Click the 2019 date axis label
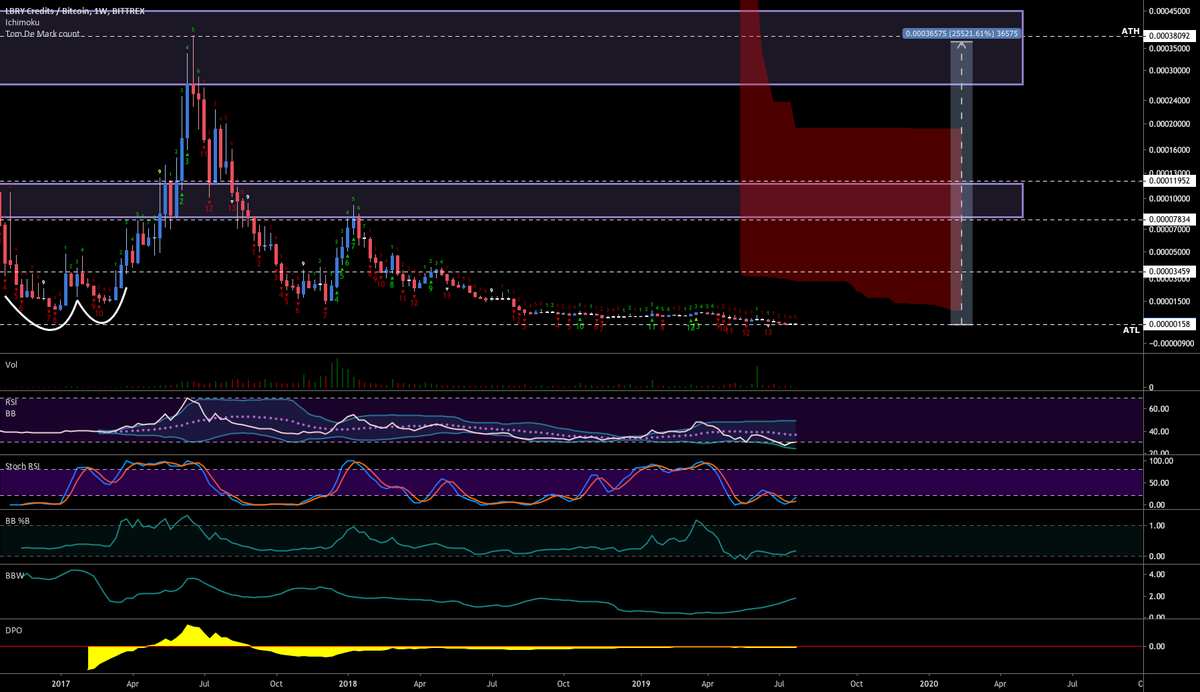 [x=640, y=683]
